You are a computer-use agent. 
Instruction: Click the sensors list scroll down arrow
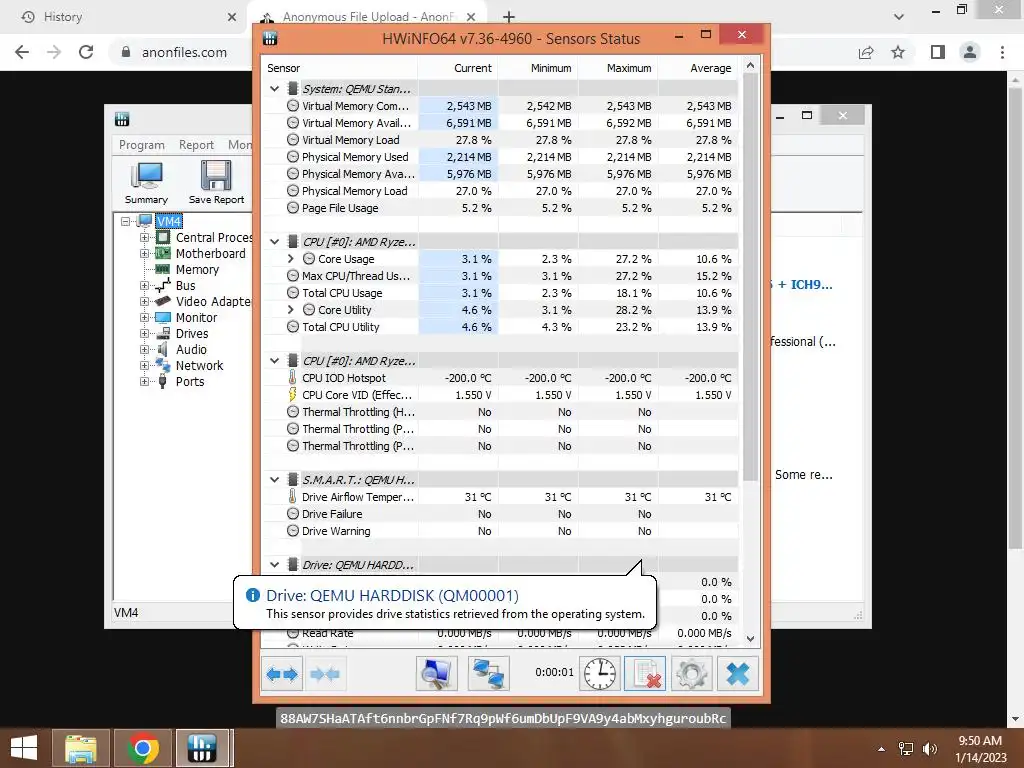click(x=750, y=639)
